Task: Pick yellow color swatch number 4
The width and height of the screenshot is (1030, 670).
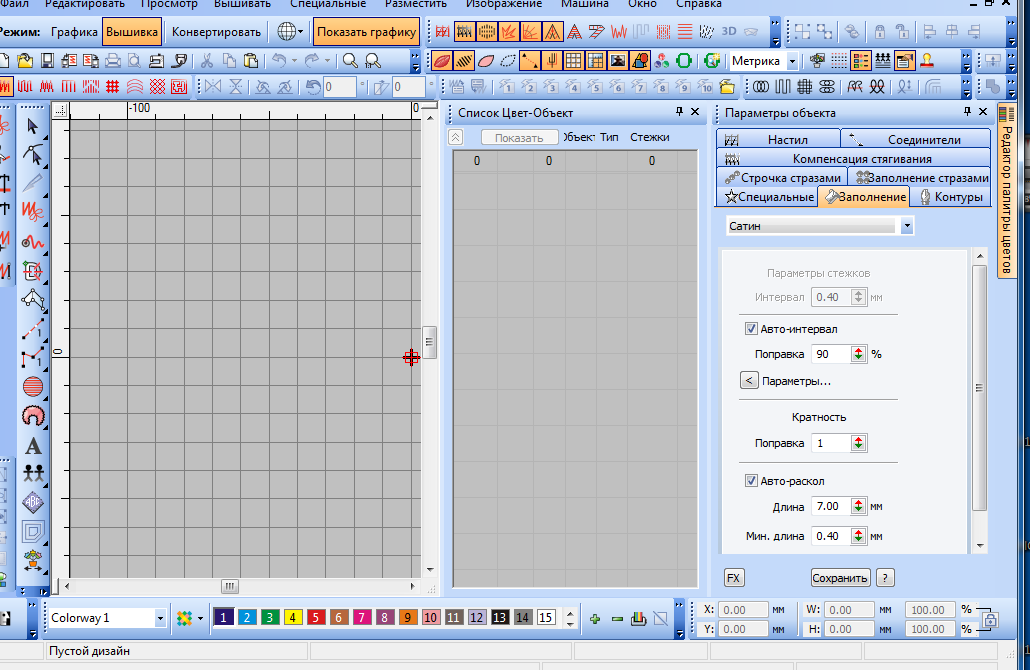Action: (294, 618)
